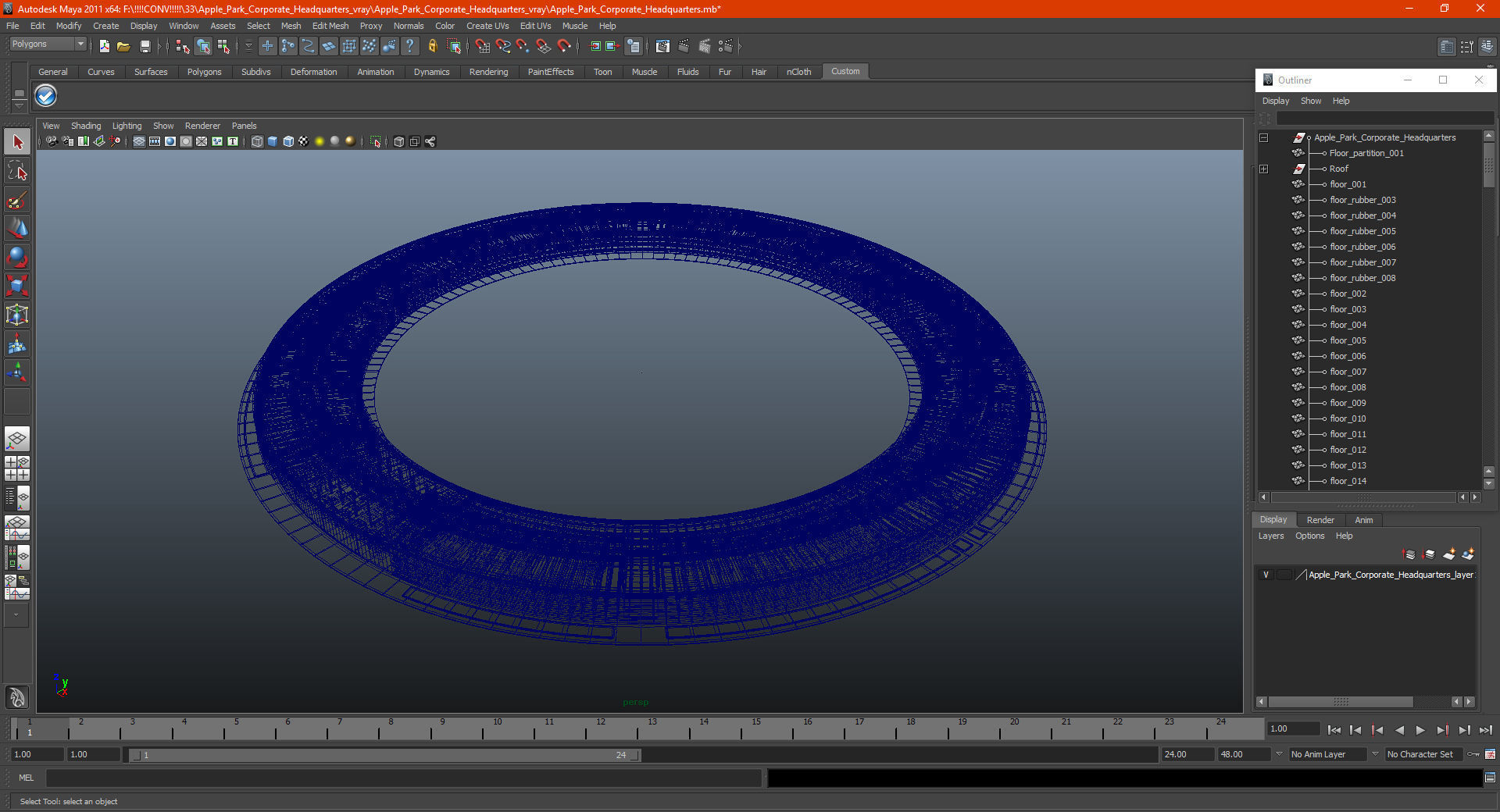Open the shelf options menu arrow
Viewport: 1500px width, 812px height.
19,105
